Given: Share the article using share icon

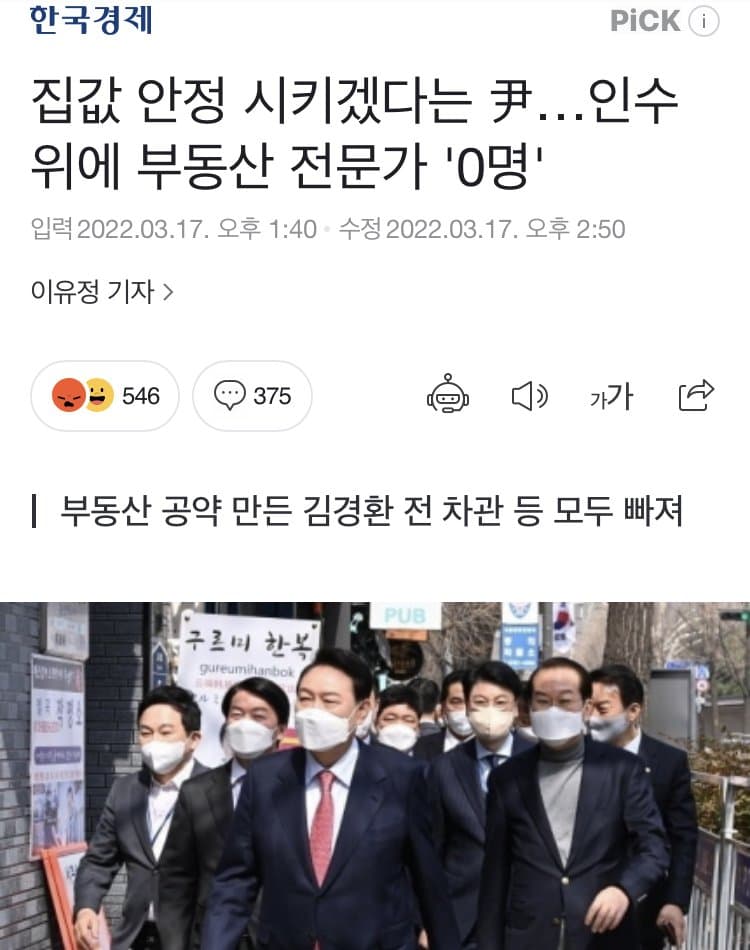Looking at the screenshot, I should click(x=696, y=395).
